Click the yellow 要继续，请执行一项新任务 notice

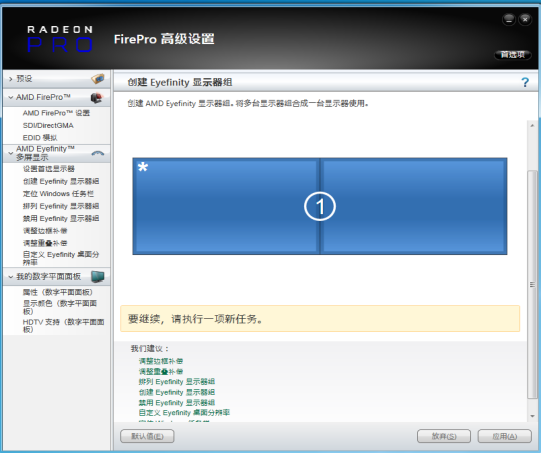click(x=320, y=318)
